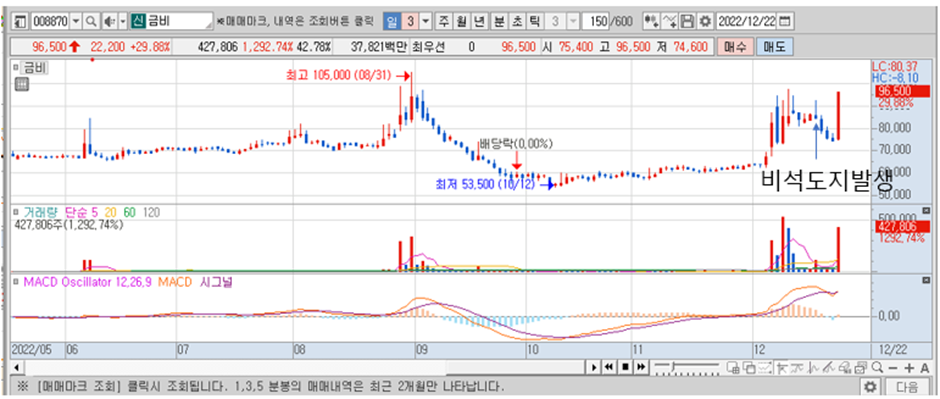Click the A text annotation icon
The image size is (940, 399).
point(924,367)
